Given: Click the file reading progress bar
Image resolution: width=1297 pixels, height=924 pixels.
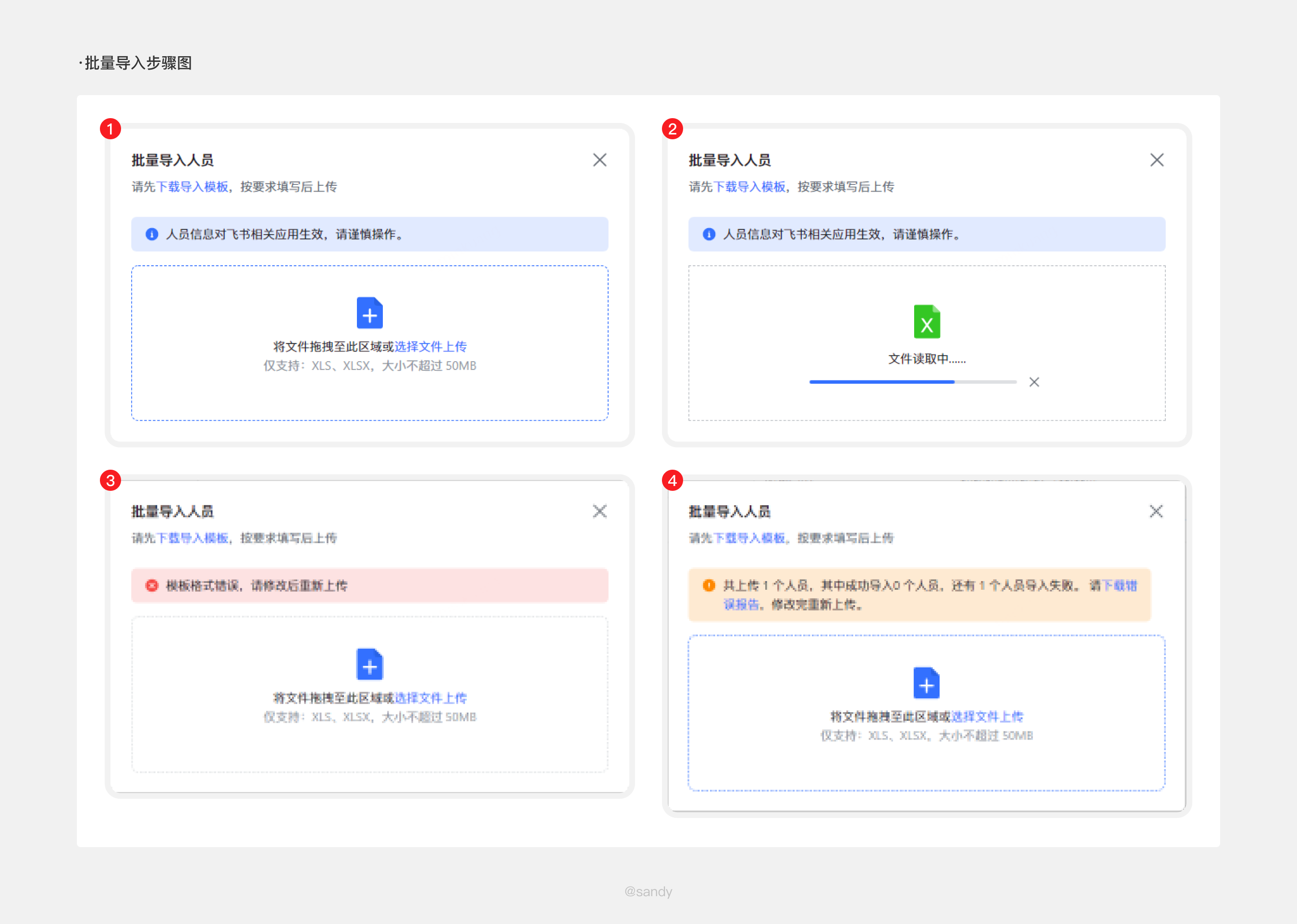Looking at the screenshot, I should [912, 382].
